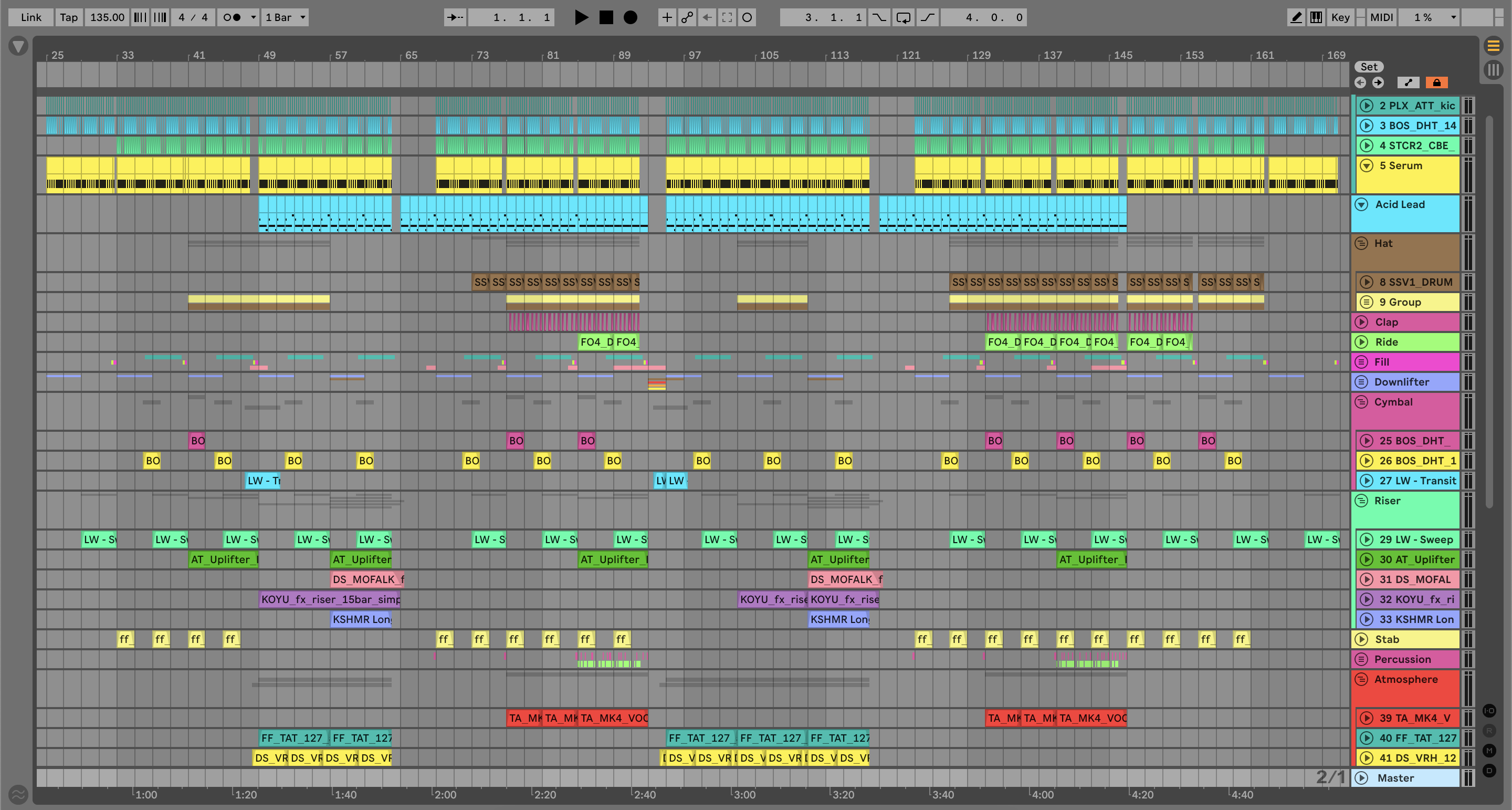Switch to Session view with vertical bars icon
Image resolution: width=1512 pixels, height=810 pixels.
pyautogui.click(x=1493, y=70)
